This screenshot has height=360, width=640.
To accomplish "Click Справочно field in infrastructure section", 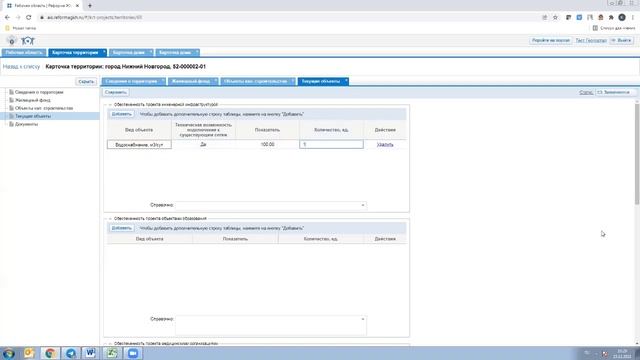I will 271,205.
